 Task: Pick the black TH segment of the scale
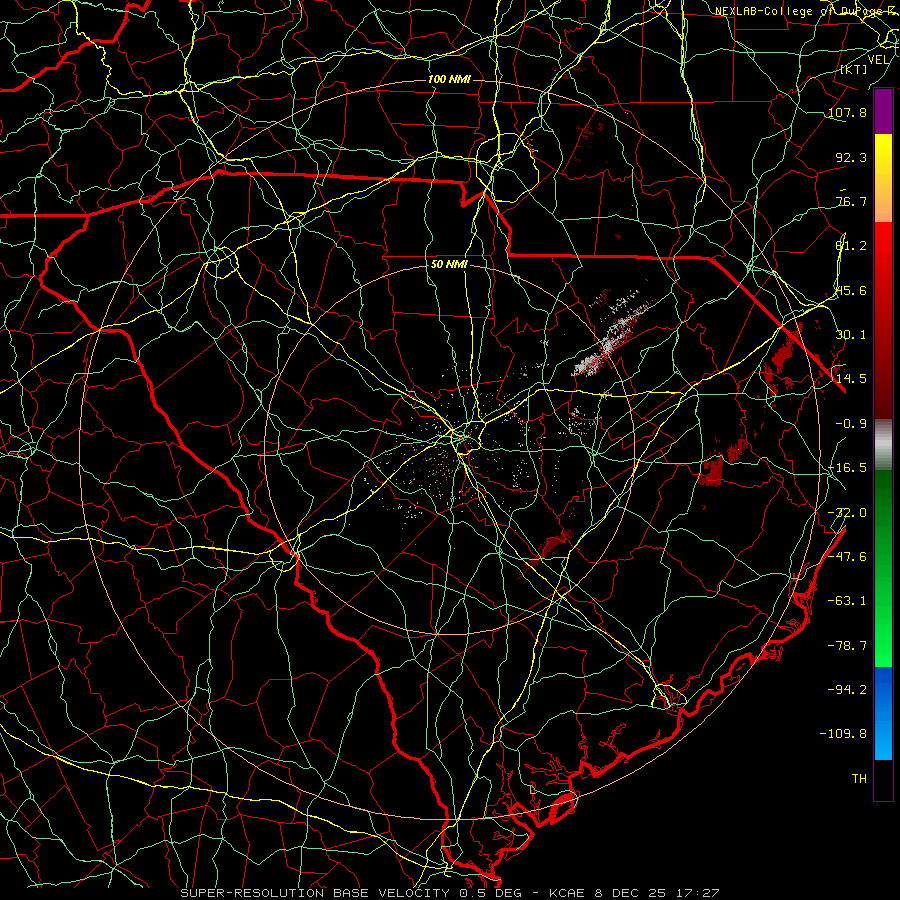(883, 779)
